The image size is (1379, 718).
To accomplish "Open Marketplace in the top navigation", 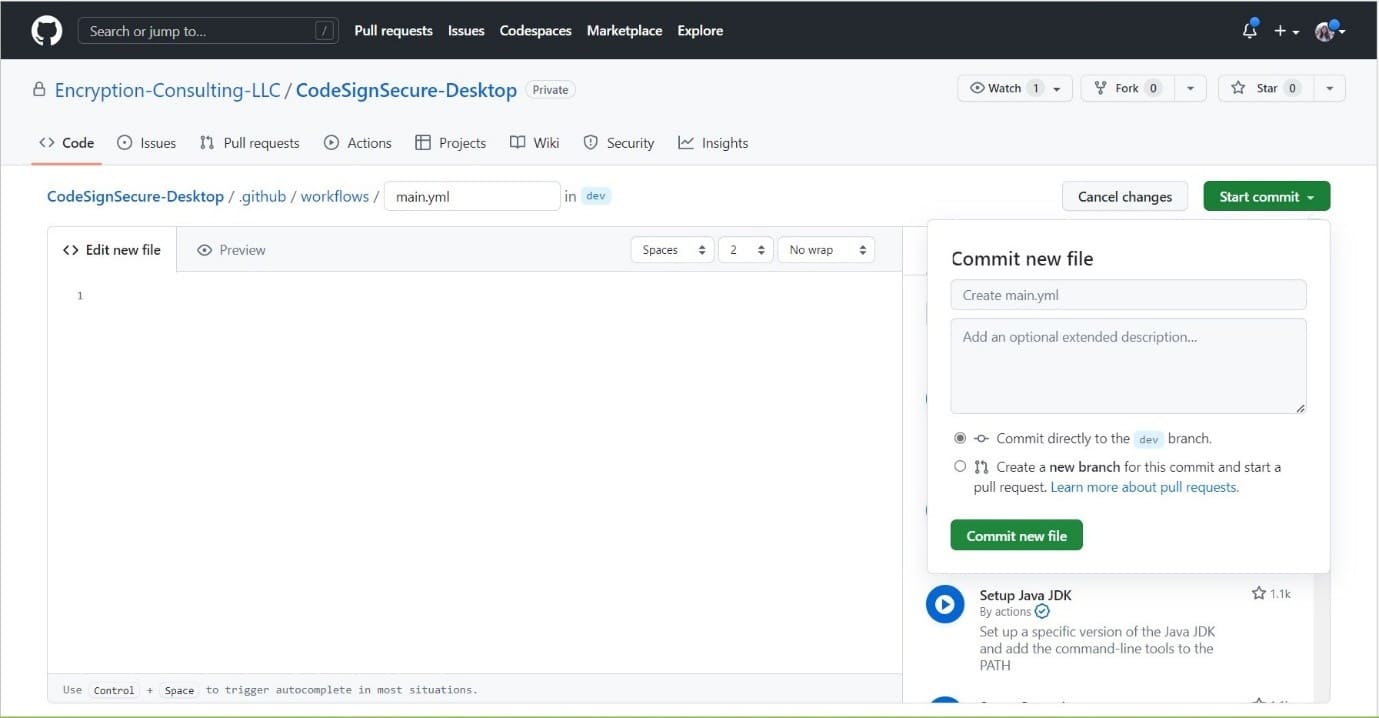I will [624, 31].
